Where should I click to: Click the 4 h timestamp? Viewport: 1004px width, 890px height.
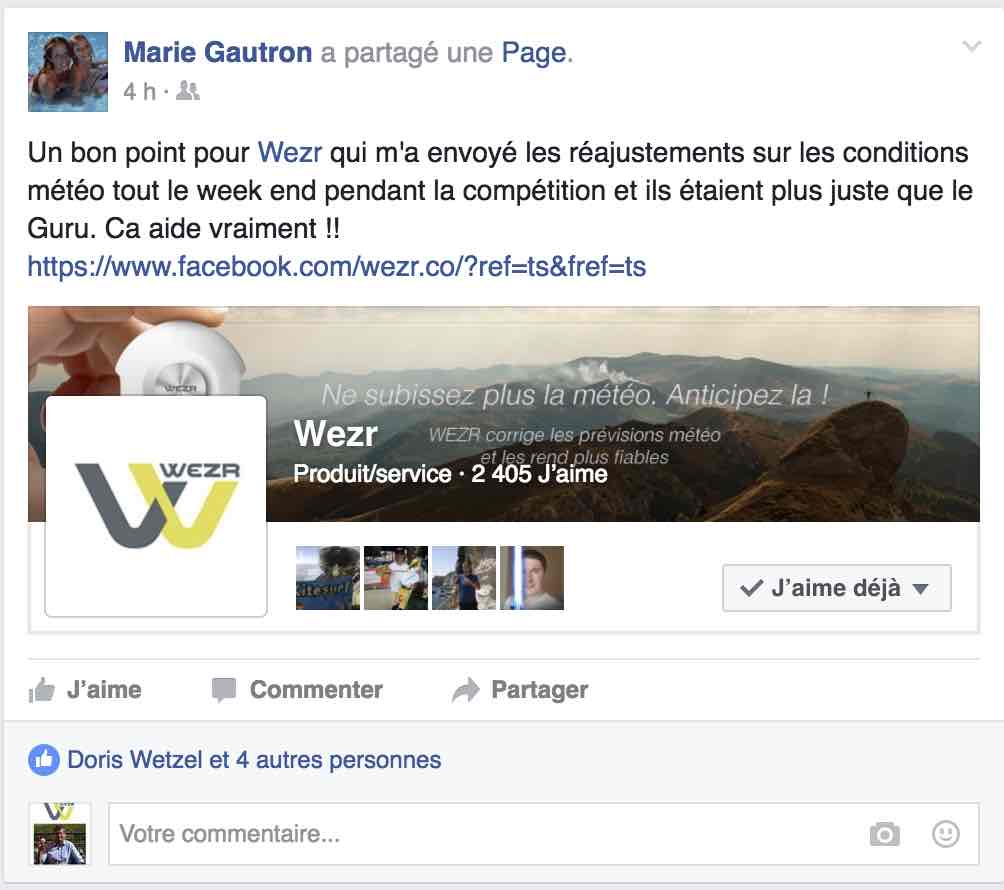click(x=140, y=92)
